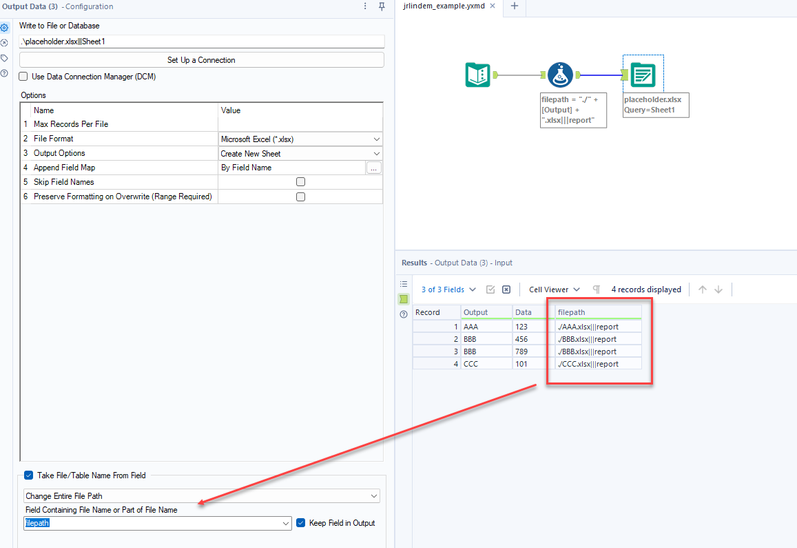Open Append Field Map ellipsis button
The width and height of the screenshot is (797, 548).
pyautogui.click(x=374, y=168)
